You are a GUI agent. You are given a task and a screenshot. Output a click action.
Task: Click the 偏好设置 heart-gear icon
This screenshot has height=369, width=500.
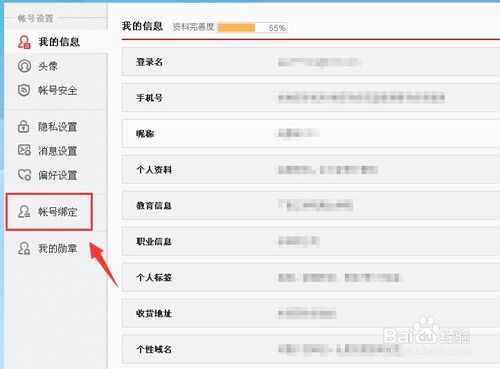coord(24,175)
